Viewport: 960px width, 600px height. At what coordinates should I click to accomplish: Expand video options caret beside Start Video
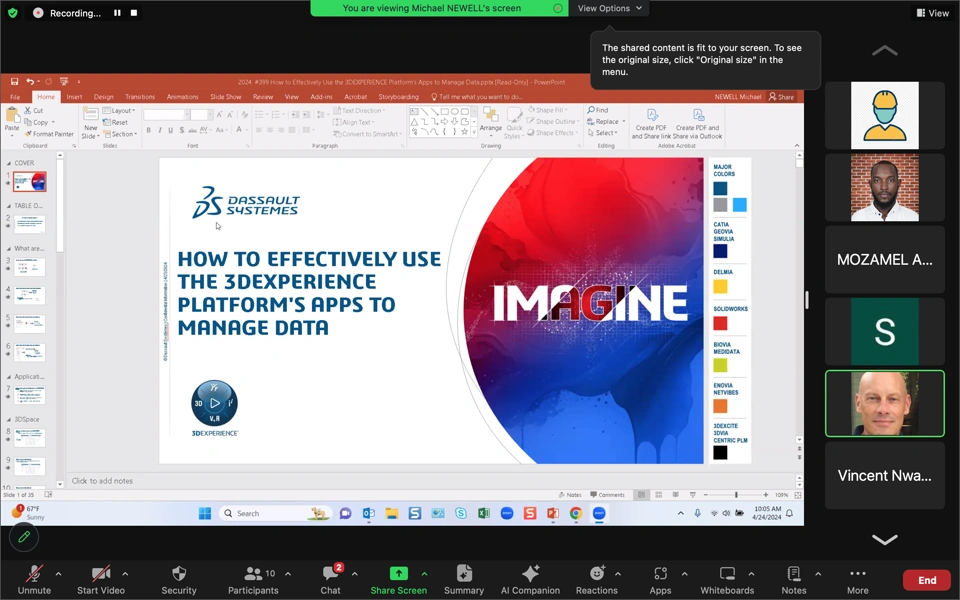coord(125,574)
